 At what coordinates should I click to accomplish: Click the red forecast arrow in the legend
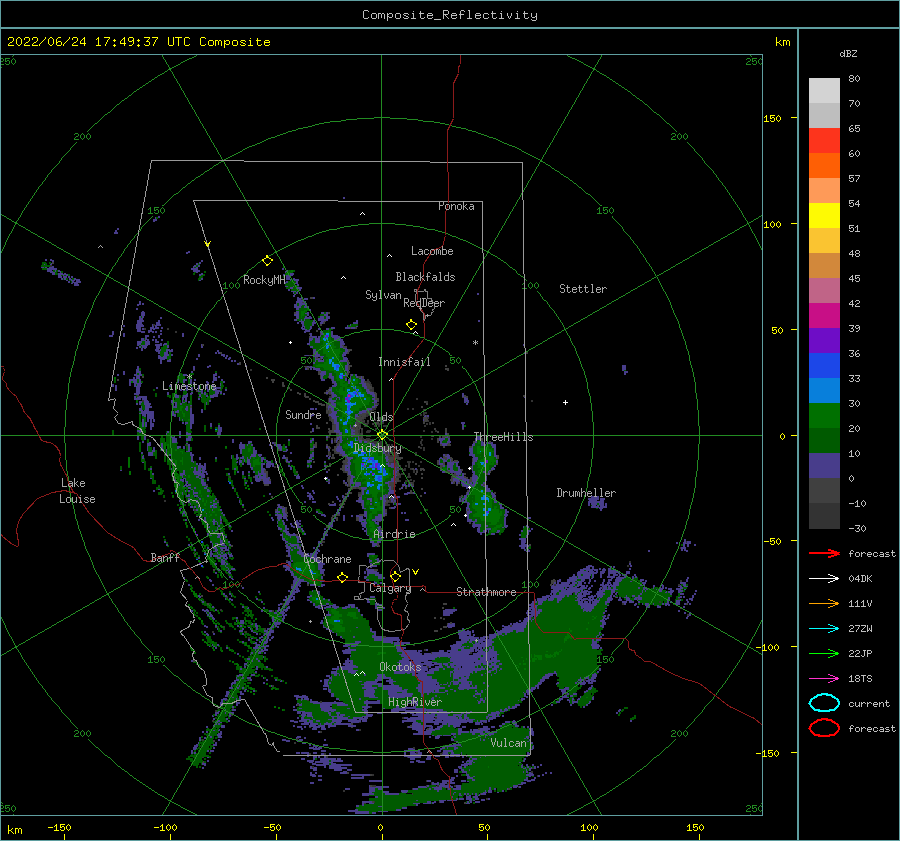point(824,553)
